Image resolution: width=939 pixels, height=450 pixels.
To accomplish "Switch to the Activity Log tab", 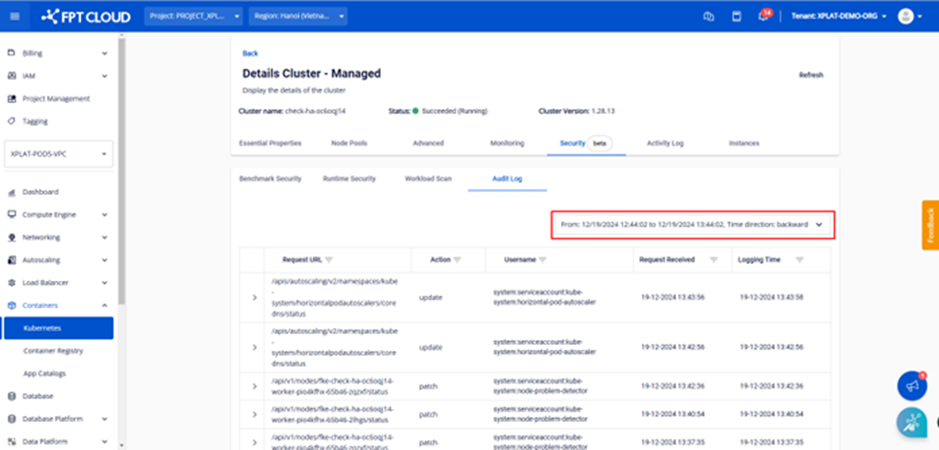I will (x=665, y=143).
